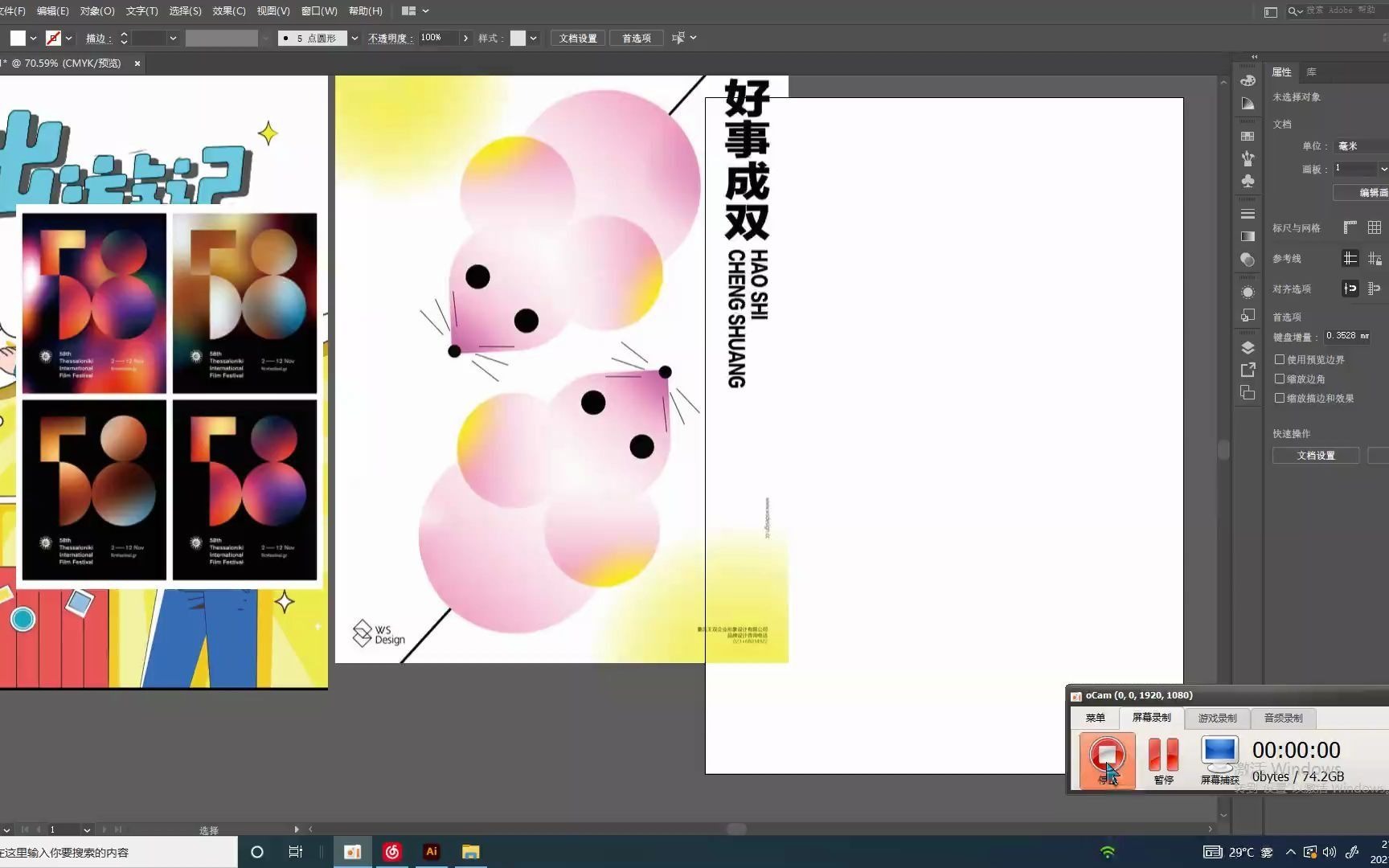
Task: Click the 文档设置 button in control bar
Action: 578,39
